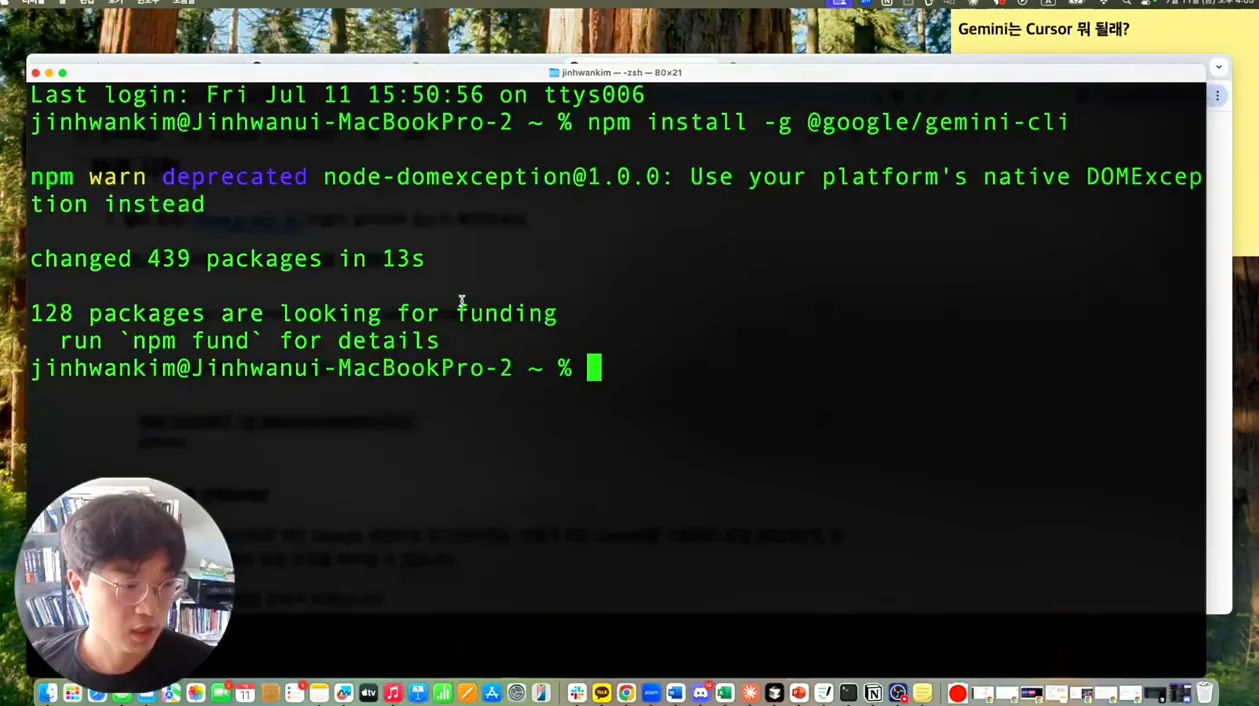Open Pages in the Dock
This screenshot has width=1259, height=706.
(x=467, y=693)
